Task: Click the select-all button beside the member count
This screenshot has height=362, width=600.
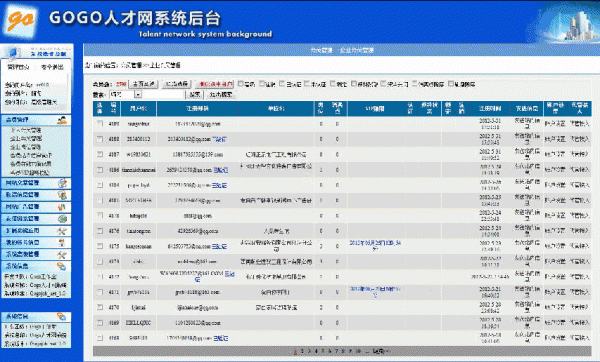Action: click(x=144, y=84)
